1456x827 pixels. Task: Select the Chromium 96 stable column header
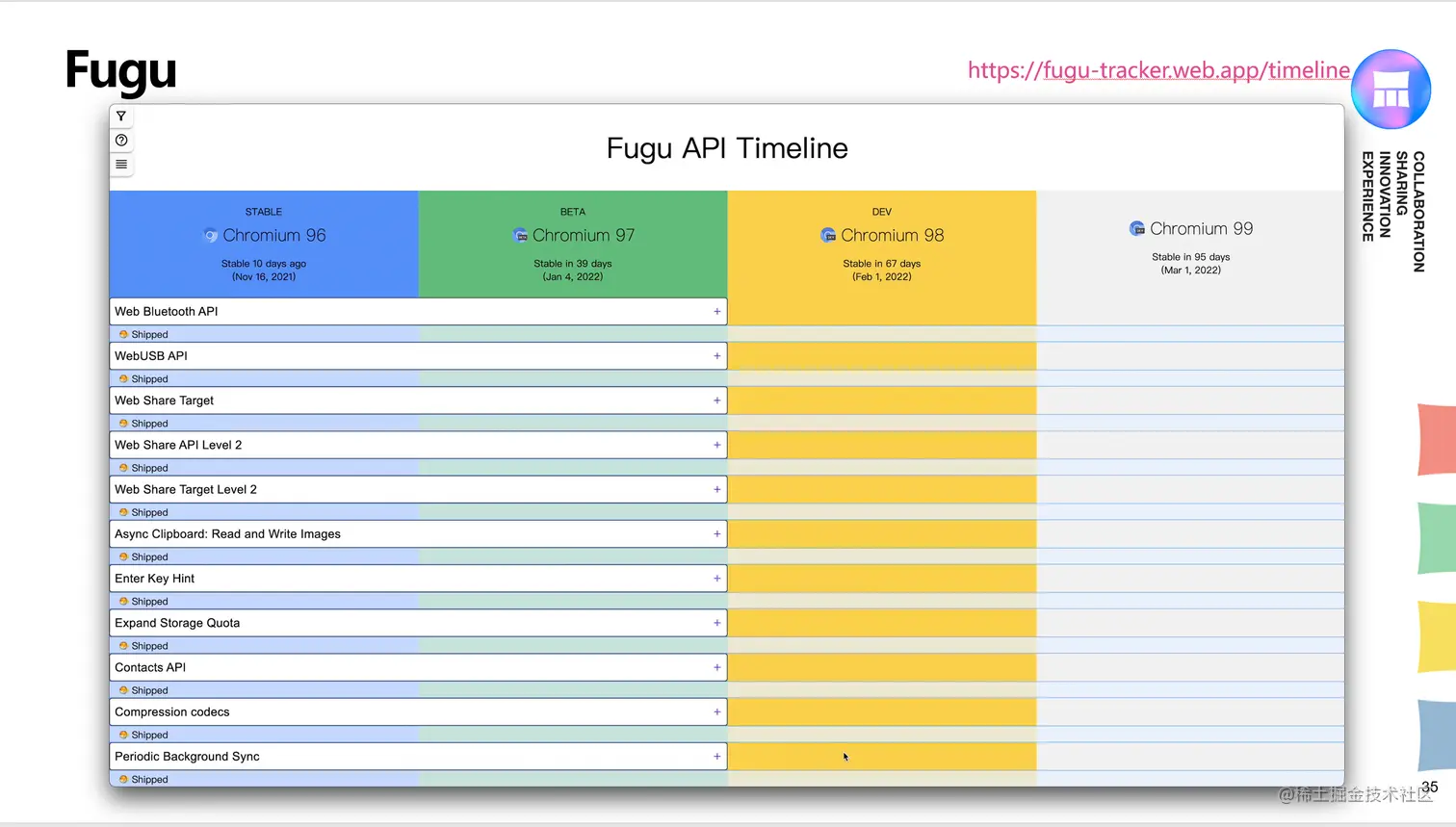click(264, 244)
